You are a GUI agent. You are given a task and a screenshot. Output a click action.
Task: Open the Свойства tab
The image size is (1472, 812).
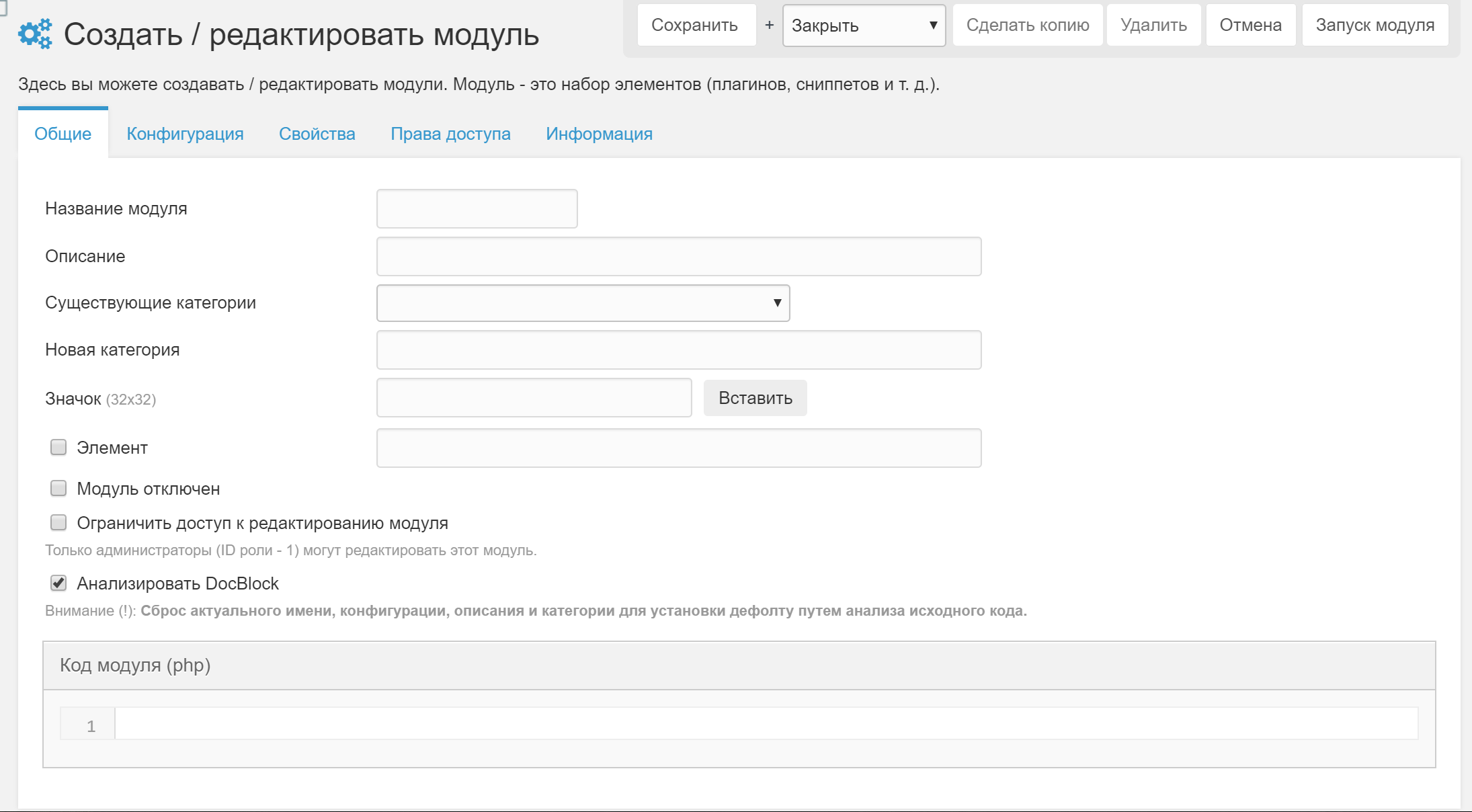pos(317,134)
